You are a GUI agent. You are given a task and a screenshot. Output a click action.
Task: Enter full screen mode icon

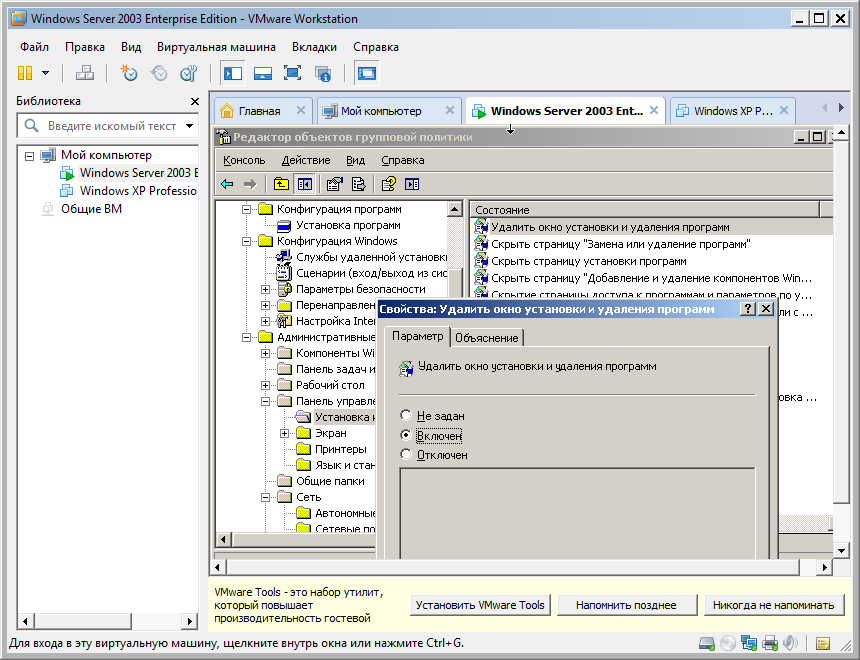pyautogui.click(x=292, y=73)
